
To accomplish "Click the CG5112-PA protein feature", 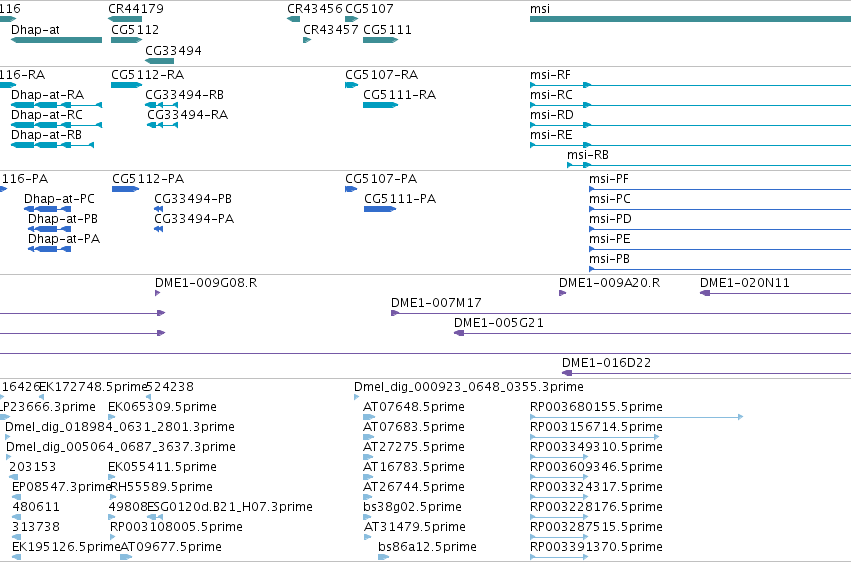I will (x=125, y=189).
